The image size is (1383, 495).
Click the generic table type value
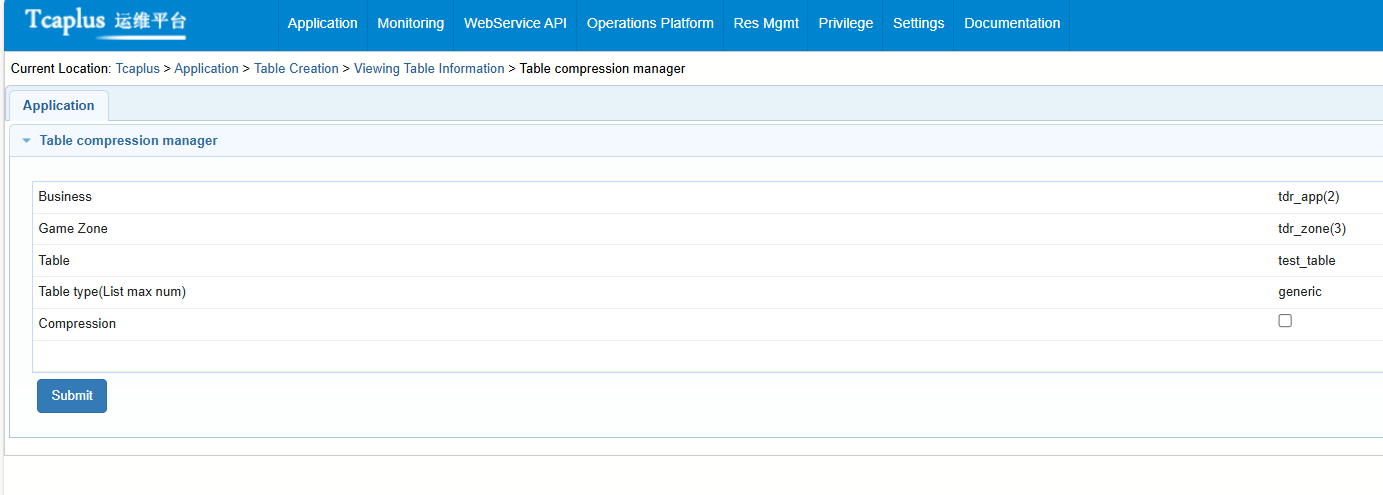click(1300, 292)
